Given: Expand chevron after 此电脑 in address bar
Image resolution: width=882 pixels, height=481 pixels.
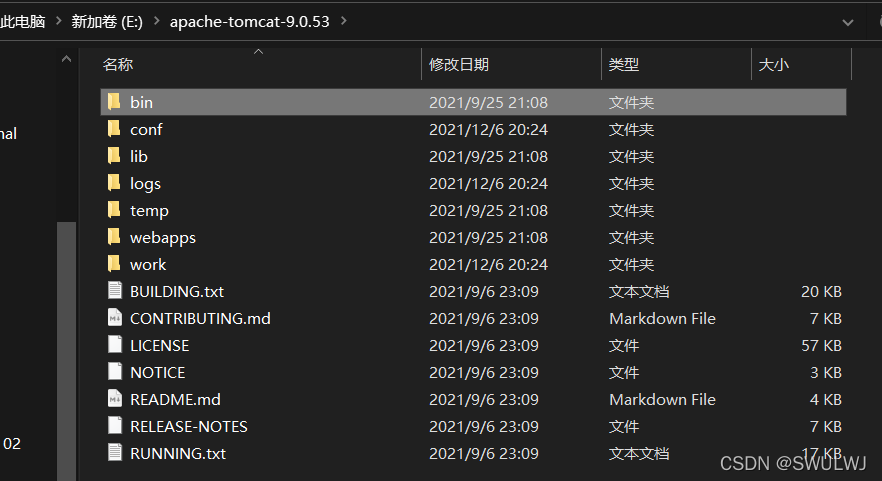Looking at the screenshot, I should click(x=58, y=21).
